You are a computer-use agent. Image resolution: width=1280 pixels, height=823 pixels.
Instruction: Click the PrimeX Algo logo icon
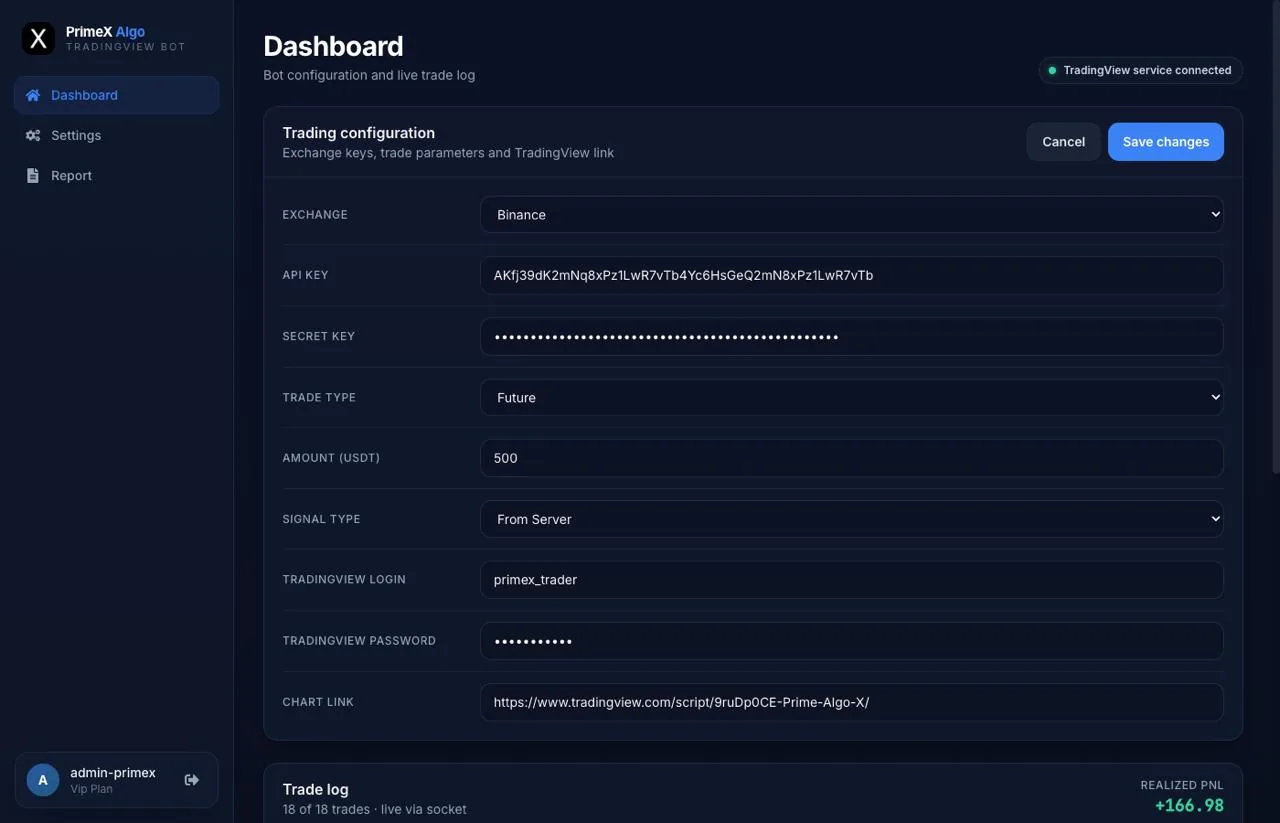38,39
